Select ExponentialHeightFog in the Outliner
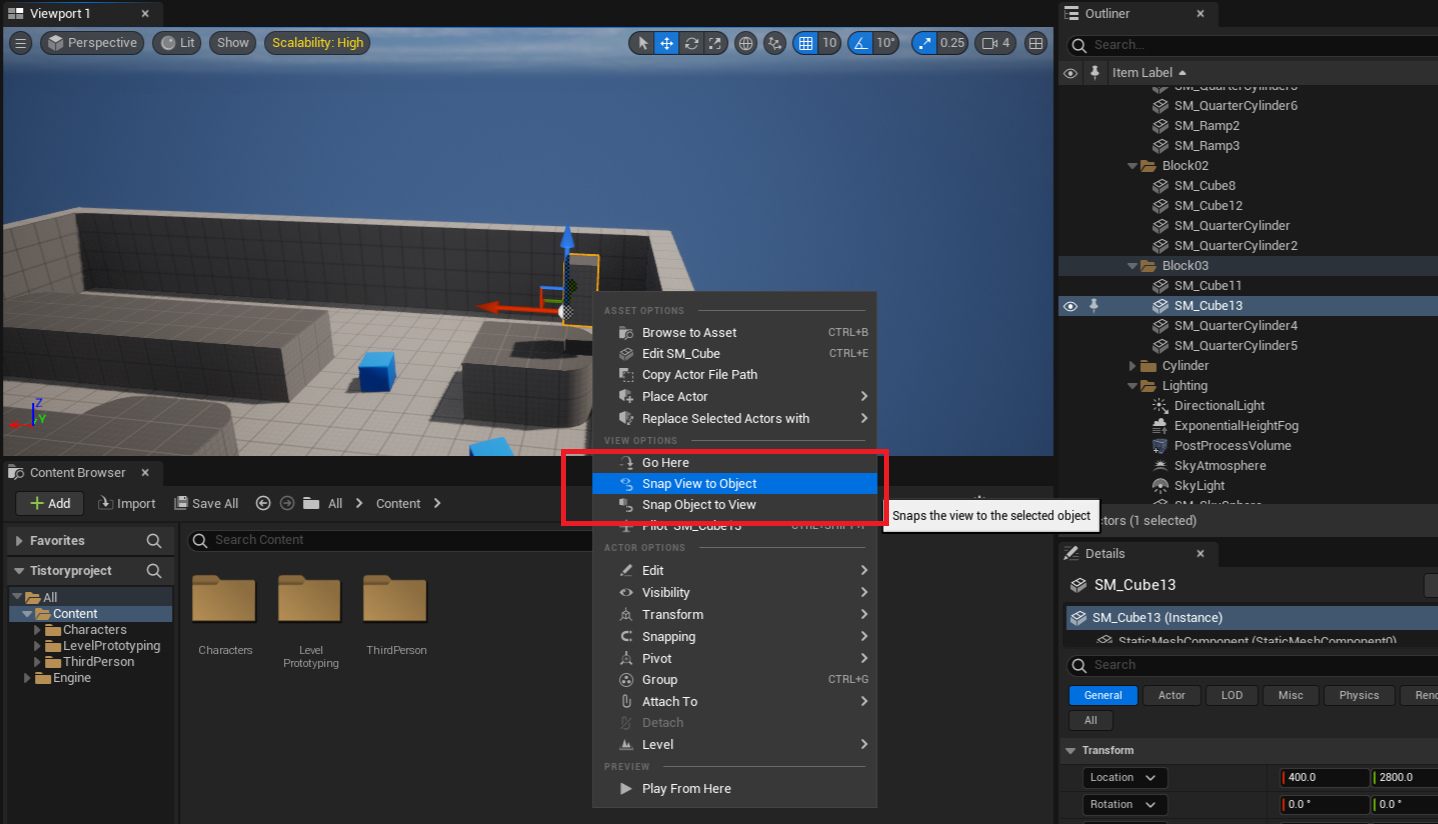Screen dimensions: 1438x824 1236,426
